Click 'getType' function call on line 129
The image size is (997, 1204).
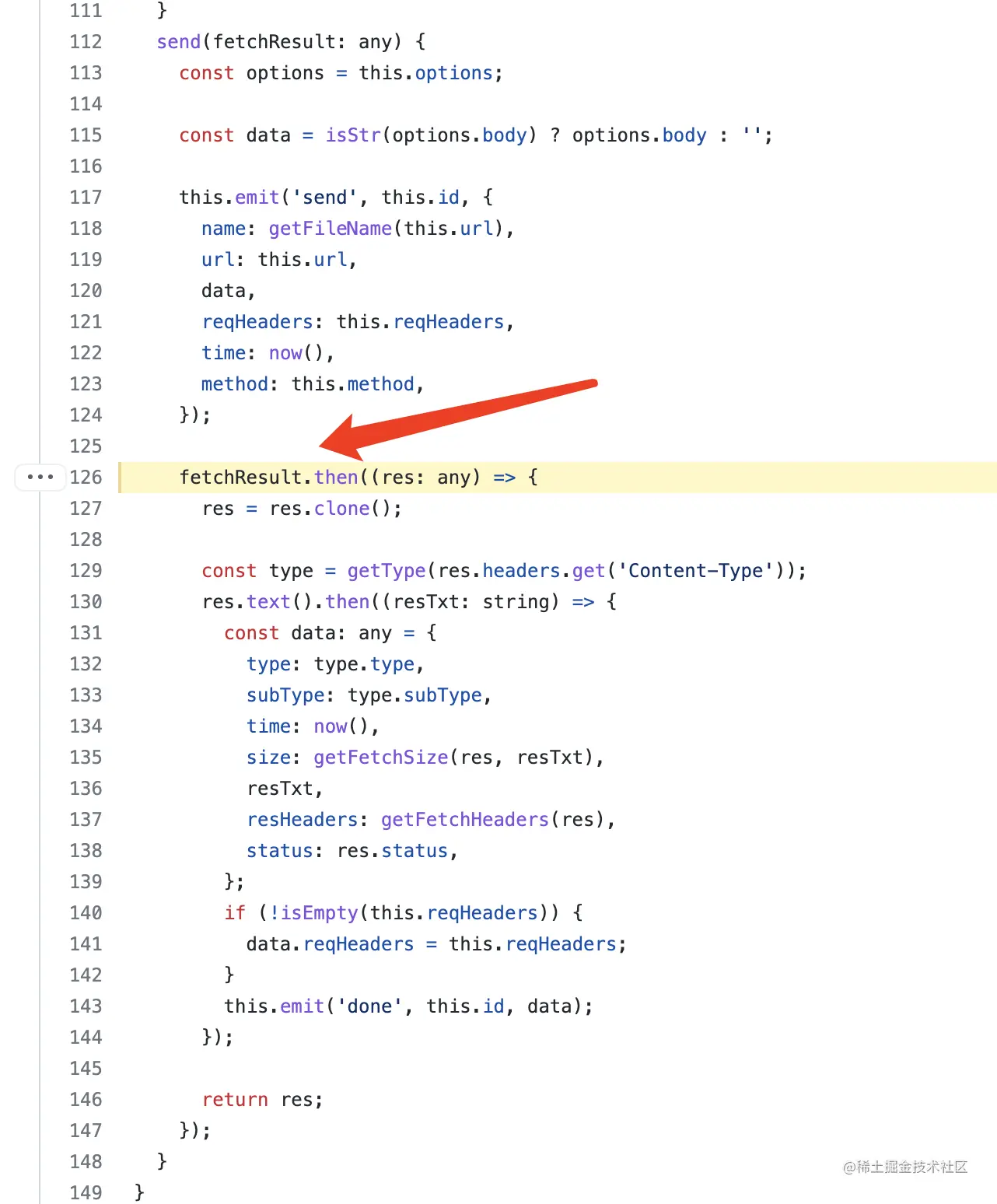[387, 570]
